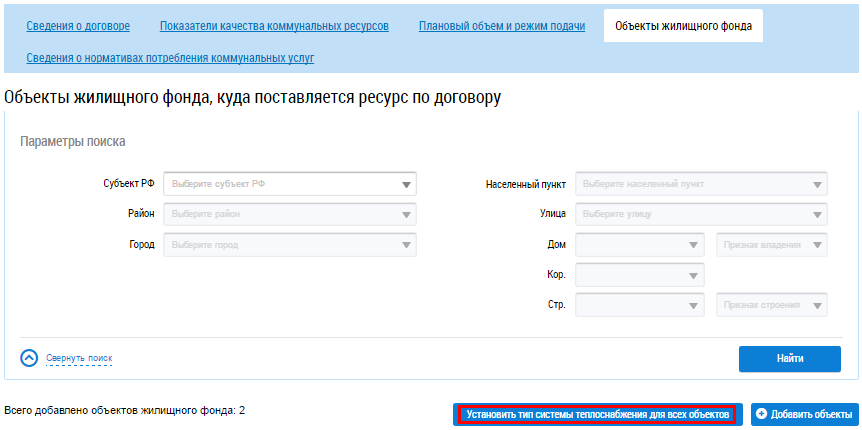Screen dimensions: 862x430
Task: Click the plus icon on Добавить объекты
Action: 762,414
